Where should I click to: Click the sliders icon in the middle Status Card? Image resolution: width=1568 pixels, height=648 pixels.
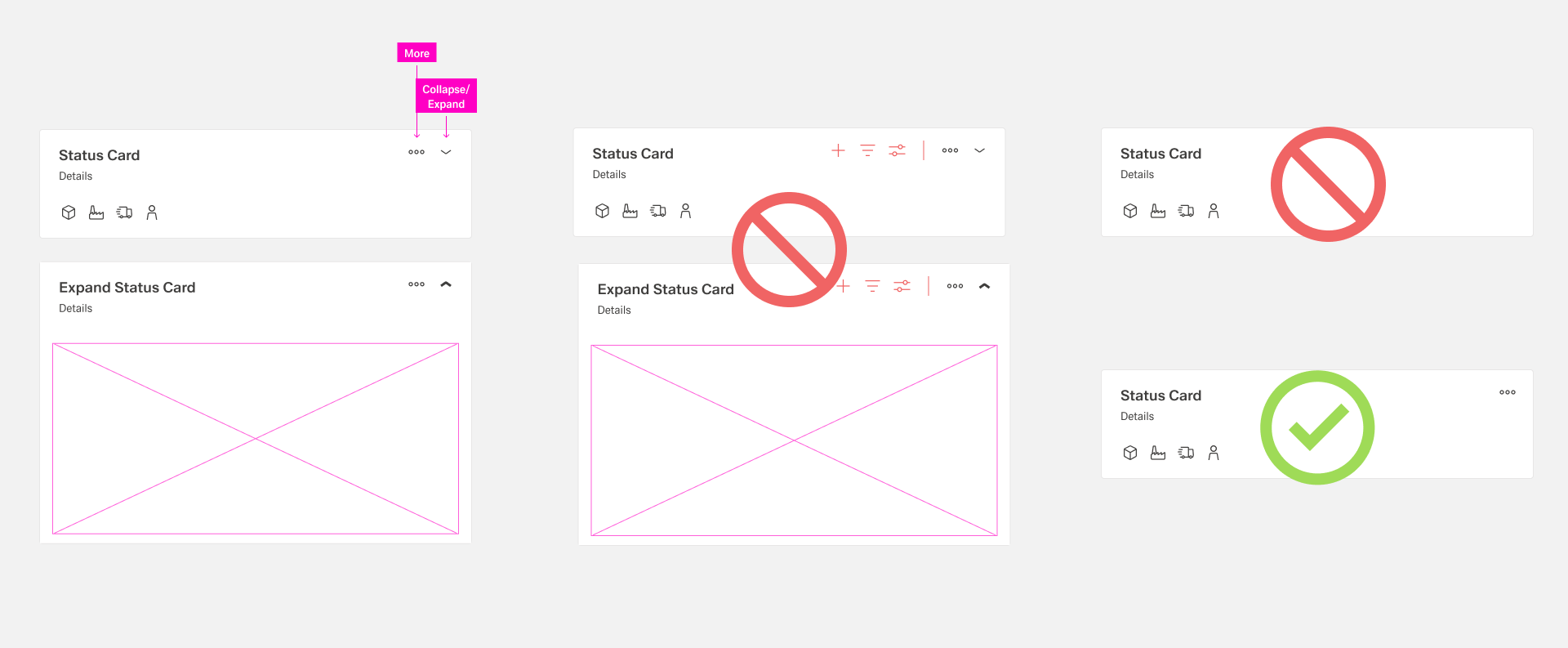tap(897, 150)
